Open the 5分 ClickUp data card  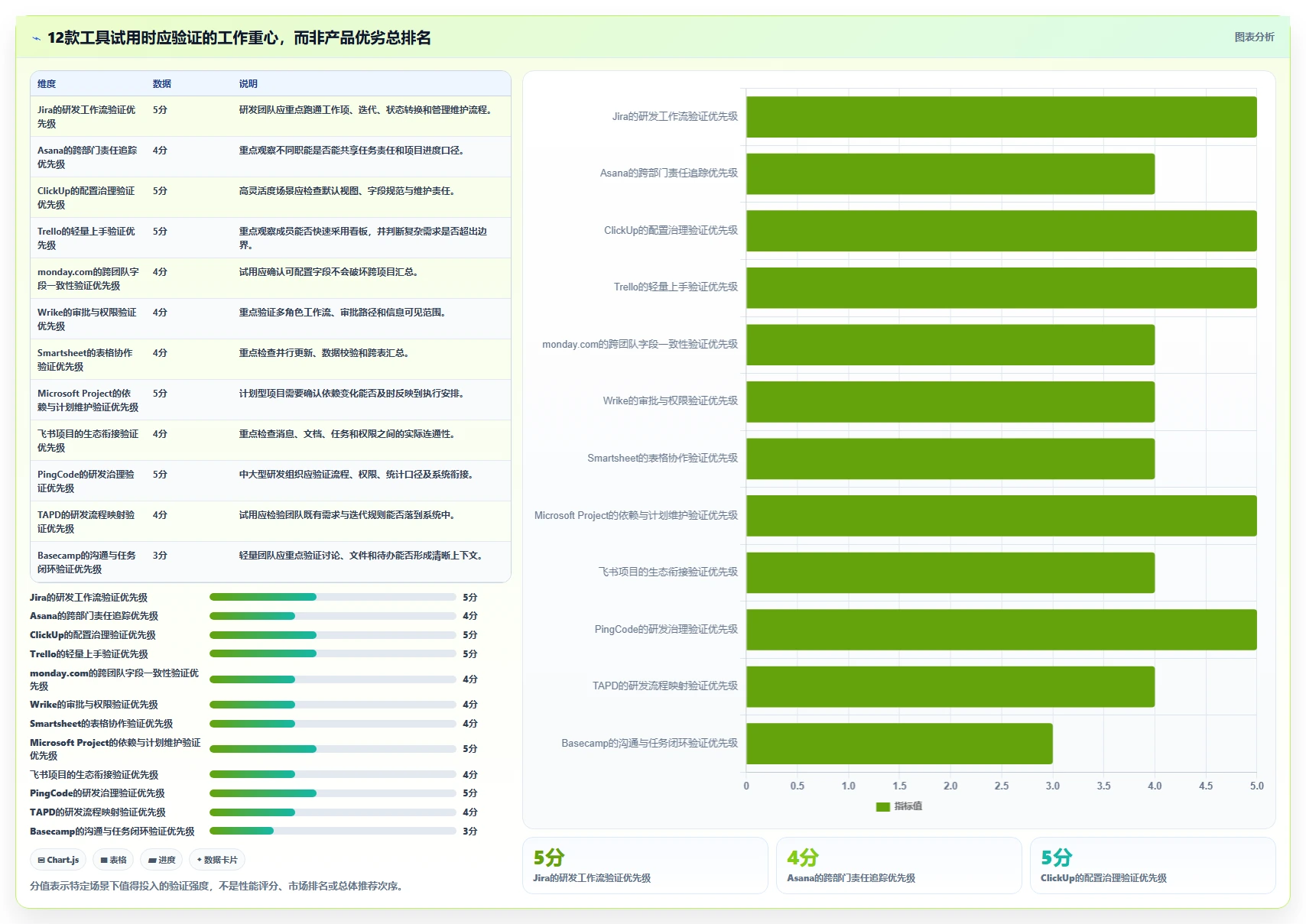click(1152, 865)
